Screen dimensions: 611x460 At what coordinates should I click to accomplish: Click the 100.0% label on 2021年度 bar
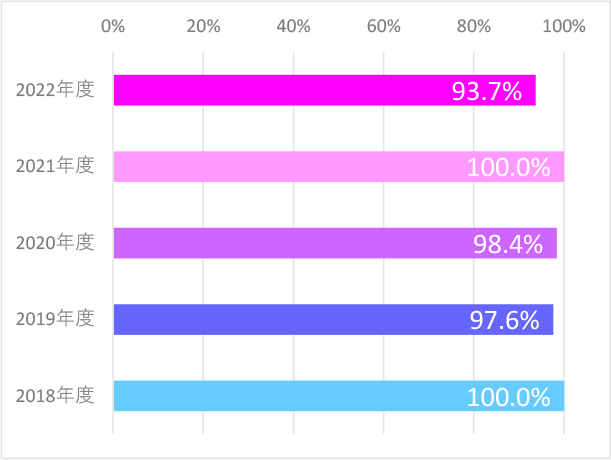509,168
